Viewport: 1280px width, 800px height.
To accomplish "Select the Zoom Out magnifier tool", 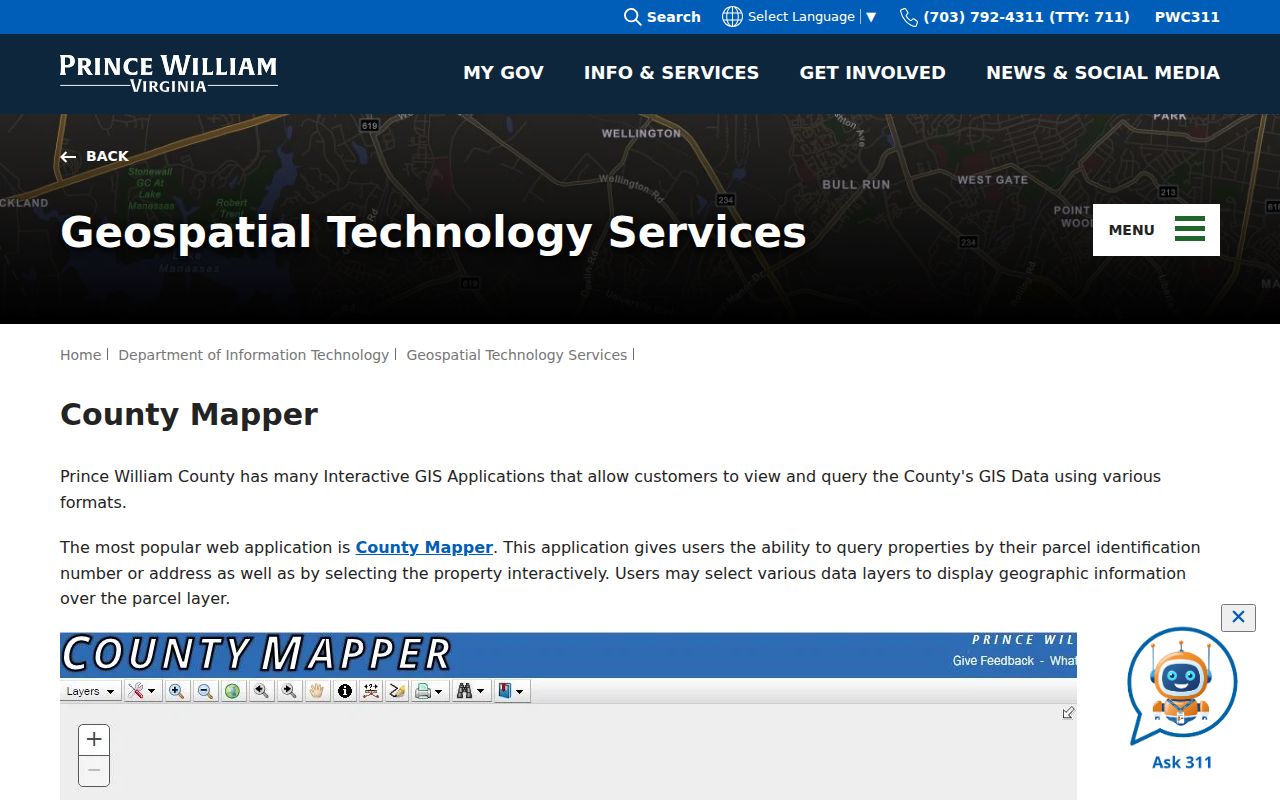I will click(x=205, y=691).
